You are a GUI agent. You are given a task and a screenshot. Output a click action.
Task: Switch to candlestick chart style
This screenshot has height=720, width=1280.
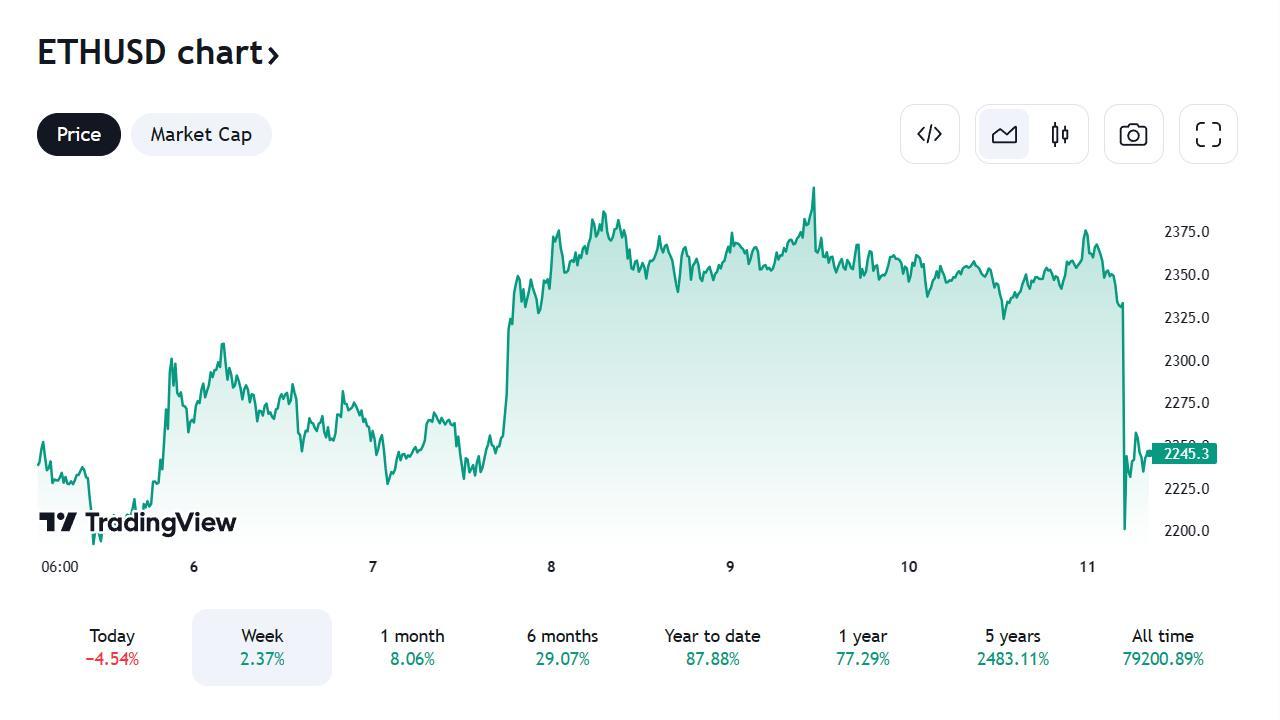click(x=1060, y=134)
